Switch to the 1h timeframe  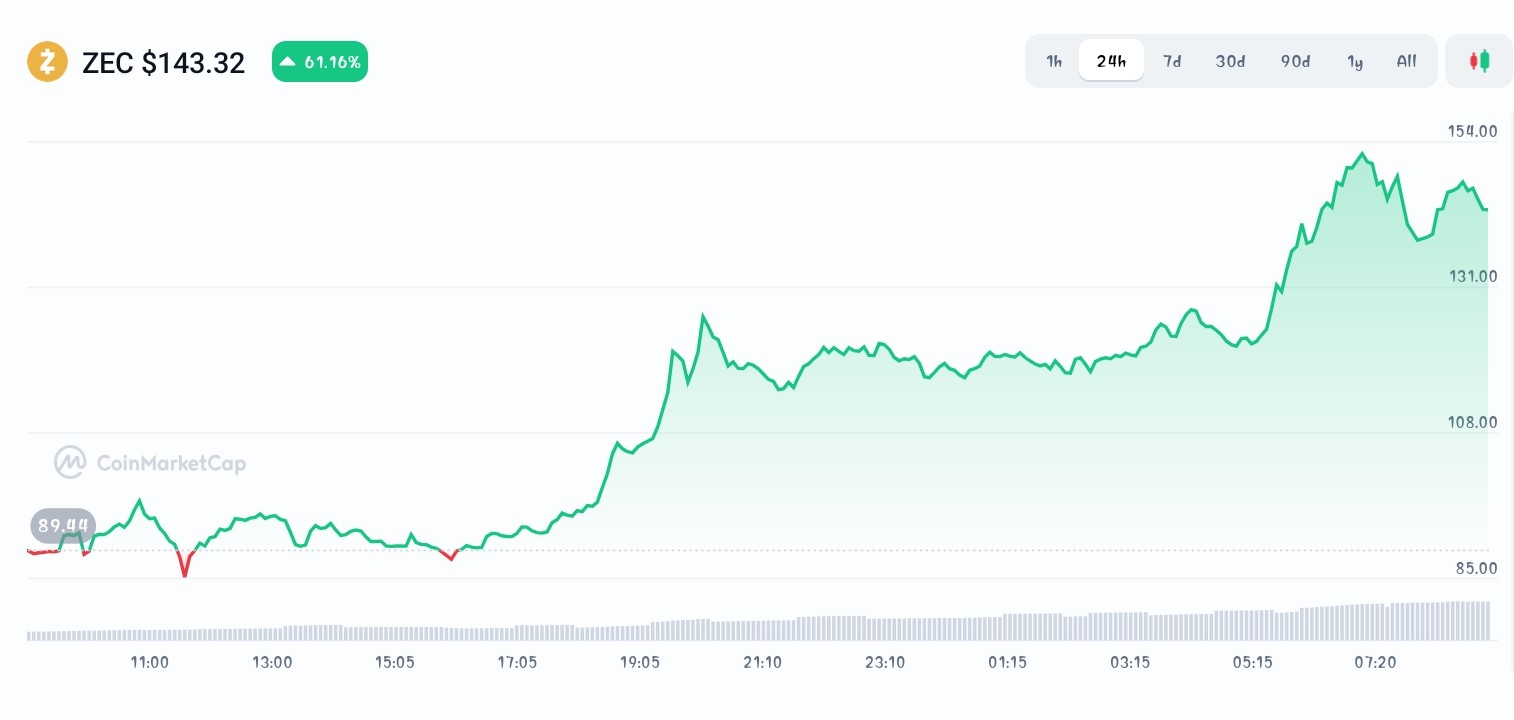tap(1053, 61)
